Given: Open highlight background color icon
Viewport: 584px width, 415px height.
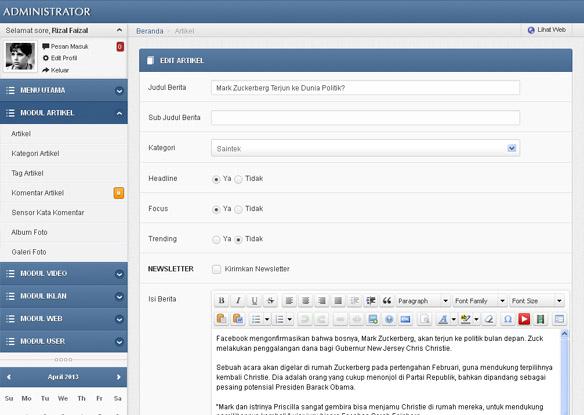Looking at the screenshot, I should coord(466,319).
